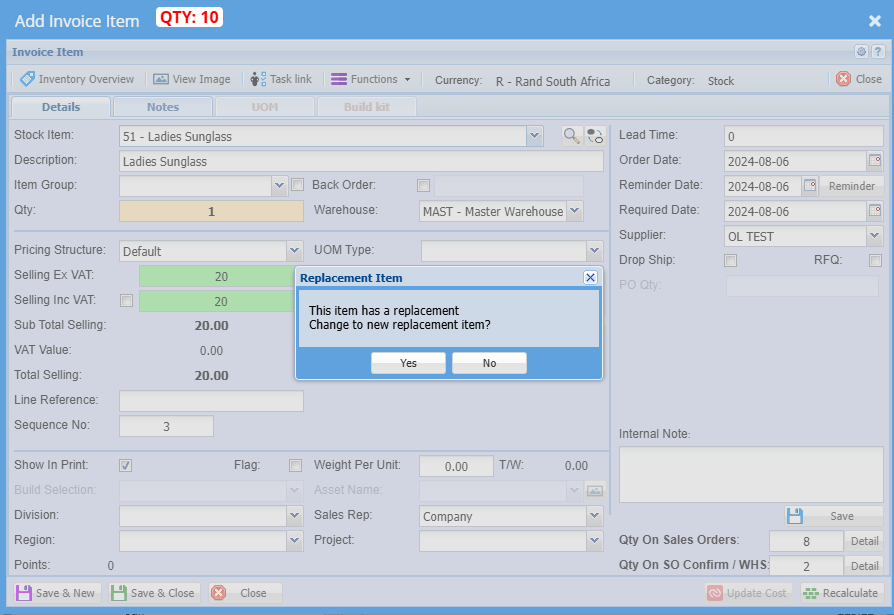Click No in Replacement Item dialog
Screen dimensions: 894x615
pyautogui.click(x=489, y=363)
